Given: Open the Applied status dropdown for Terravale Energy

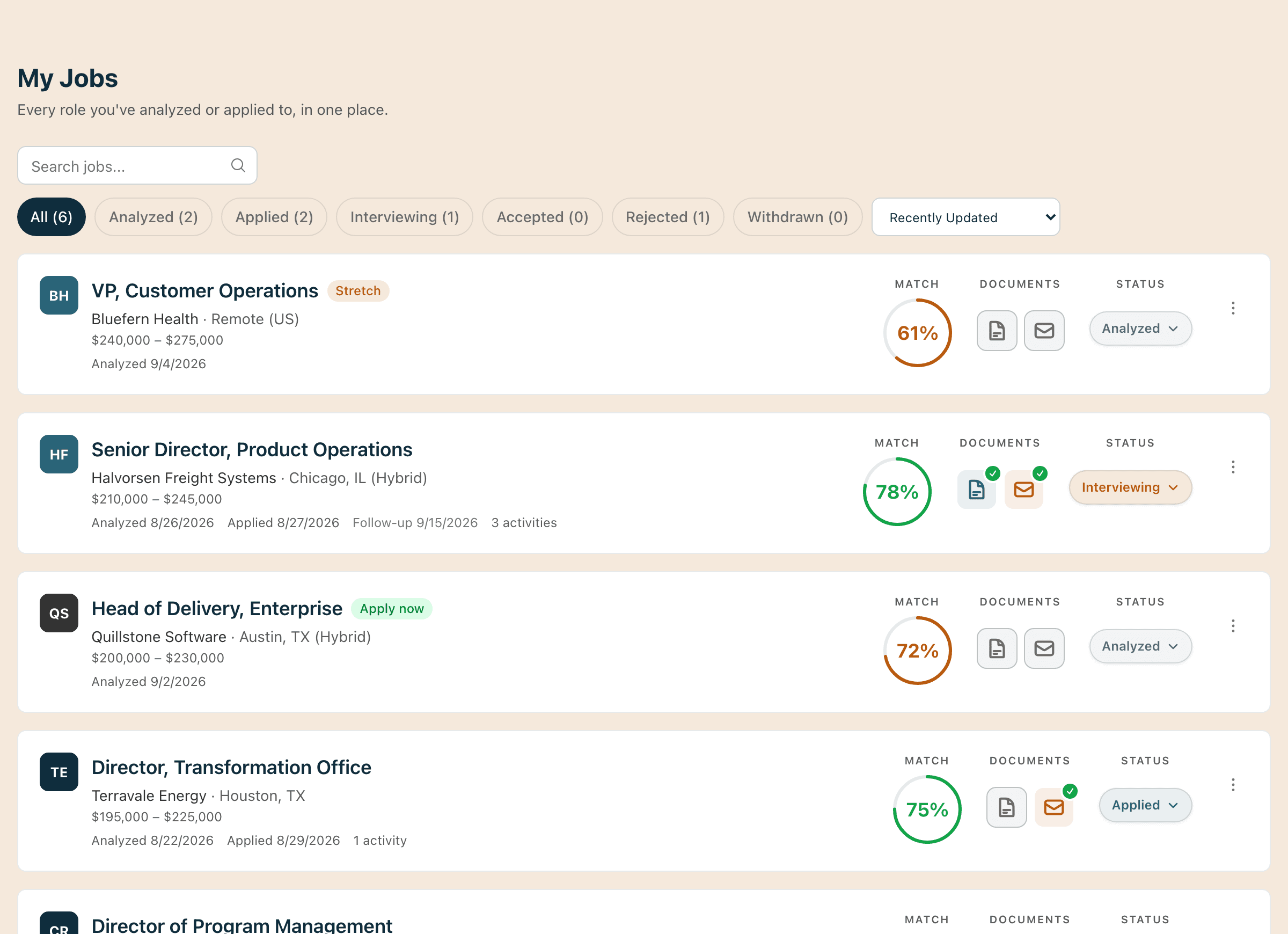Looking at the screenshot, I should point(1145,805).
